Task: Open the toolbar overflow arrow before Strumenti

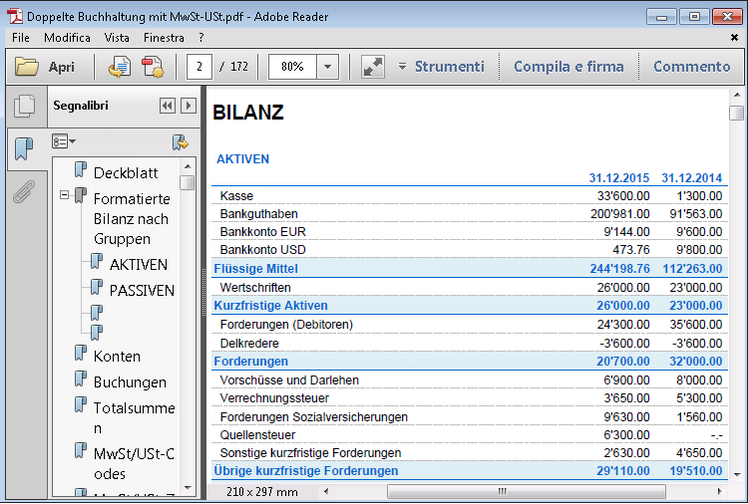Action: point(403,66)
